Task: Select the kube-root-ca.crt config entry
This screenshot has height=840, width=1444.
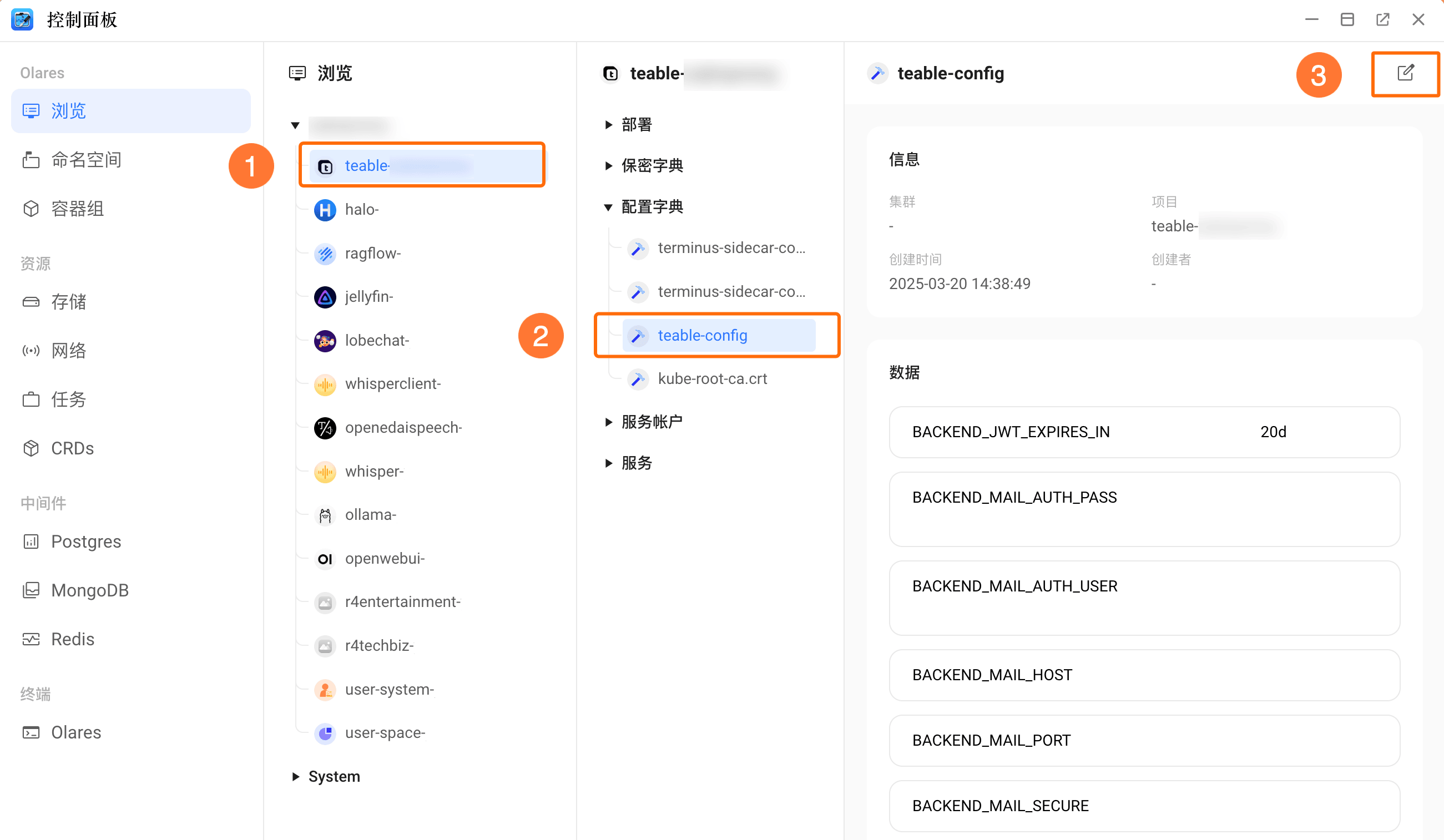Action: tap(712, 378)
